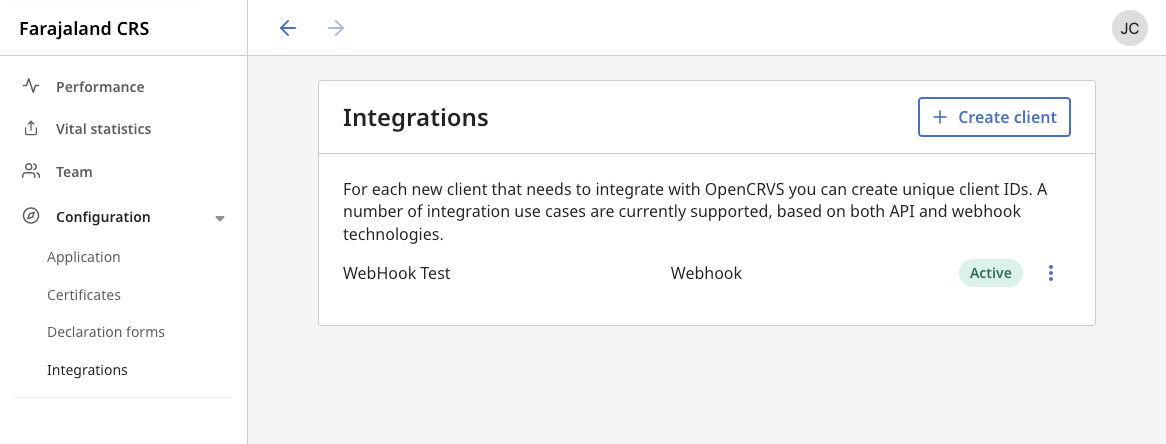
Task: Go back with the left arrow
Action: click(x=288, y=28)
